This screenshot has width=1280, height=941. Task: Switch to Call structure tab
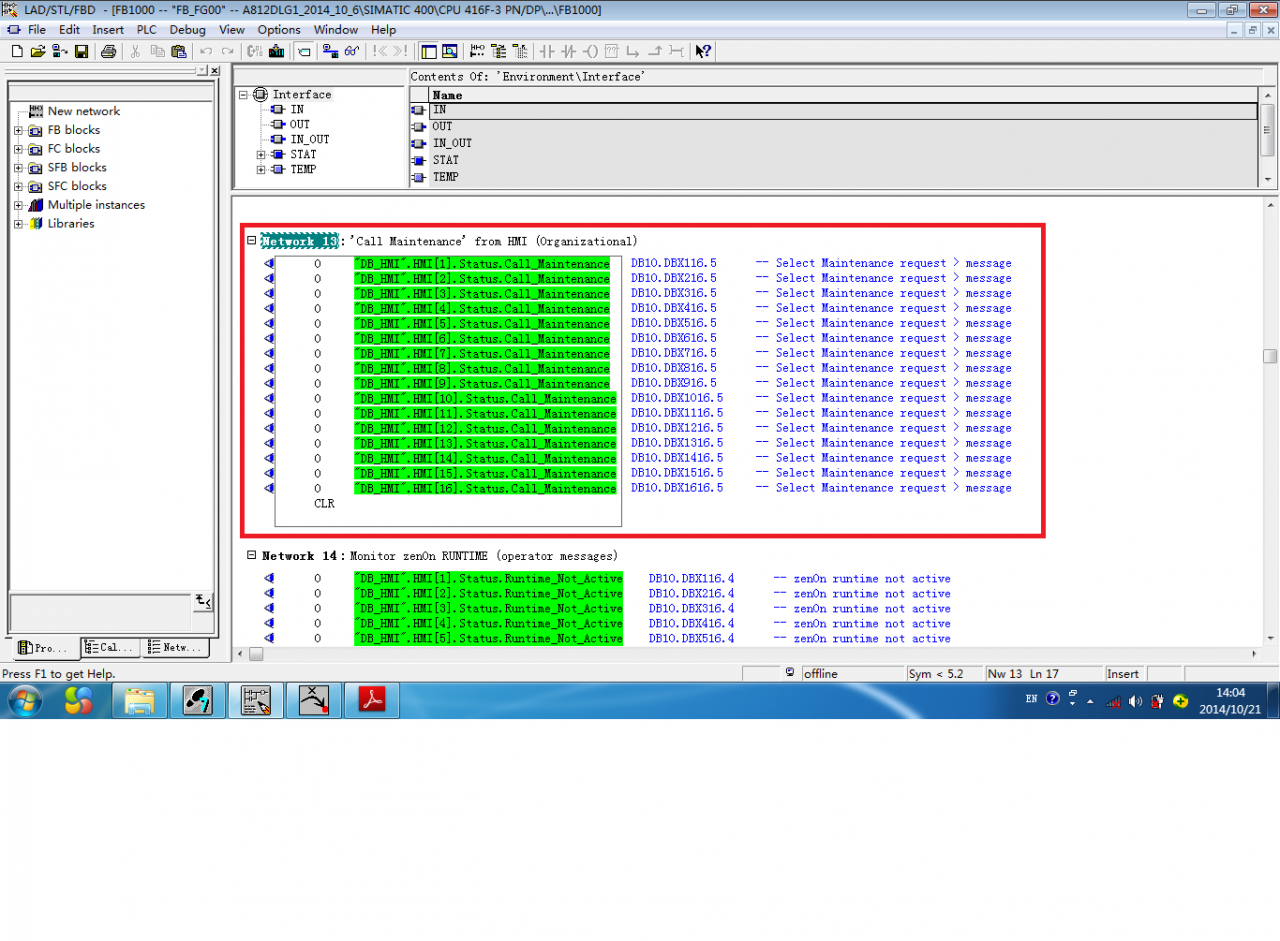pos(111,648)
